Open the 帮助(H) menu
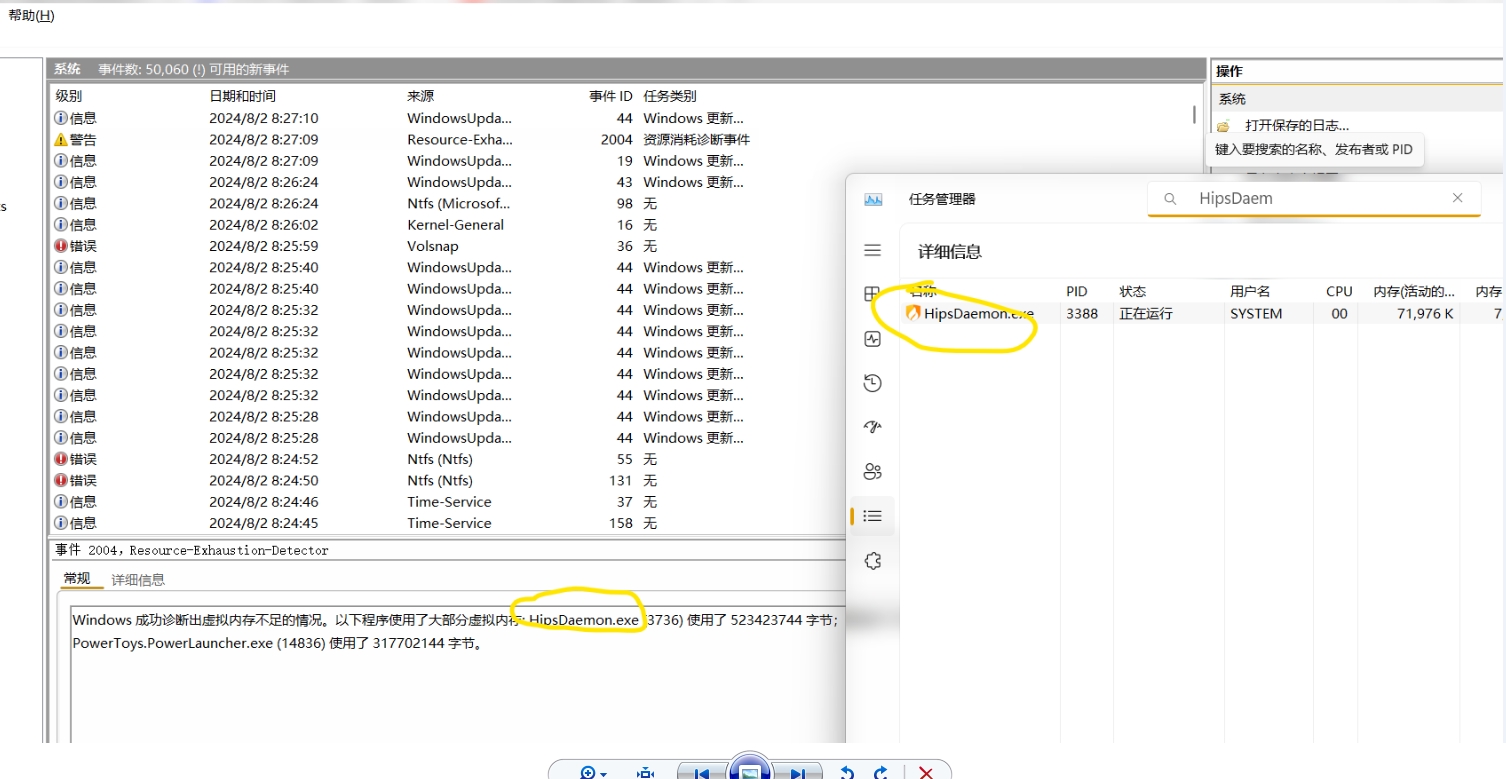 click(31, 16)
